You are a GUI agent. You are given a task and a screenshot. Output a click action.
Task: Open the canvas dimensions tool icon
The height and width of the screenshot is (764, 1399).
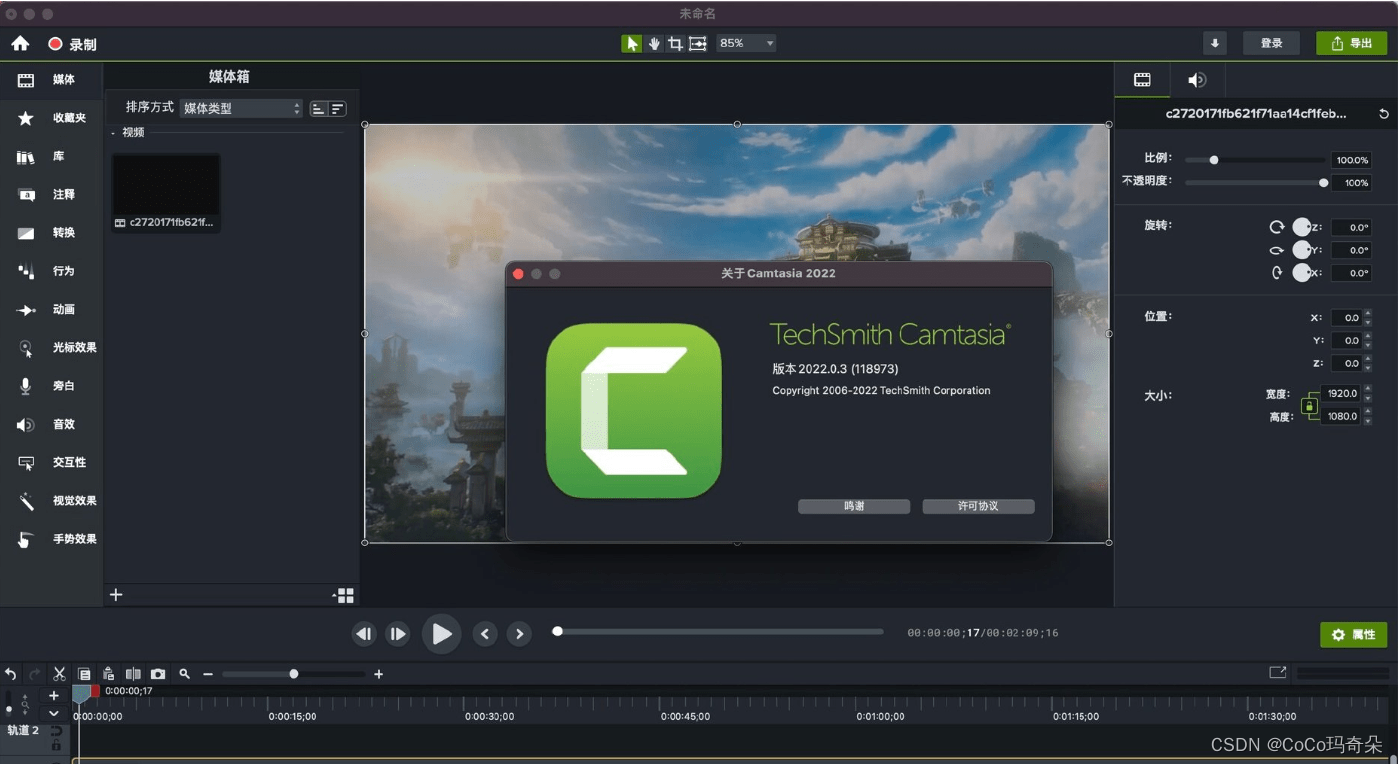(x=698, y=43)
